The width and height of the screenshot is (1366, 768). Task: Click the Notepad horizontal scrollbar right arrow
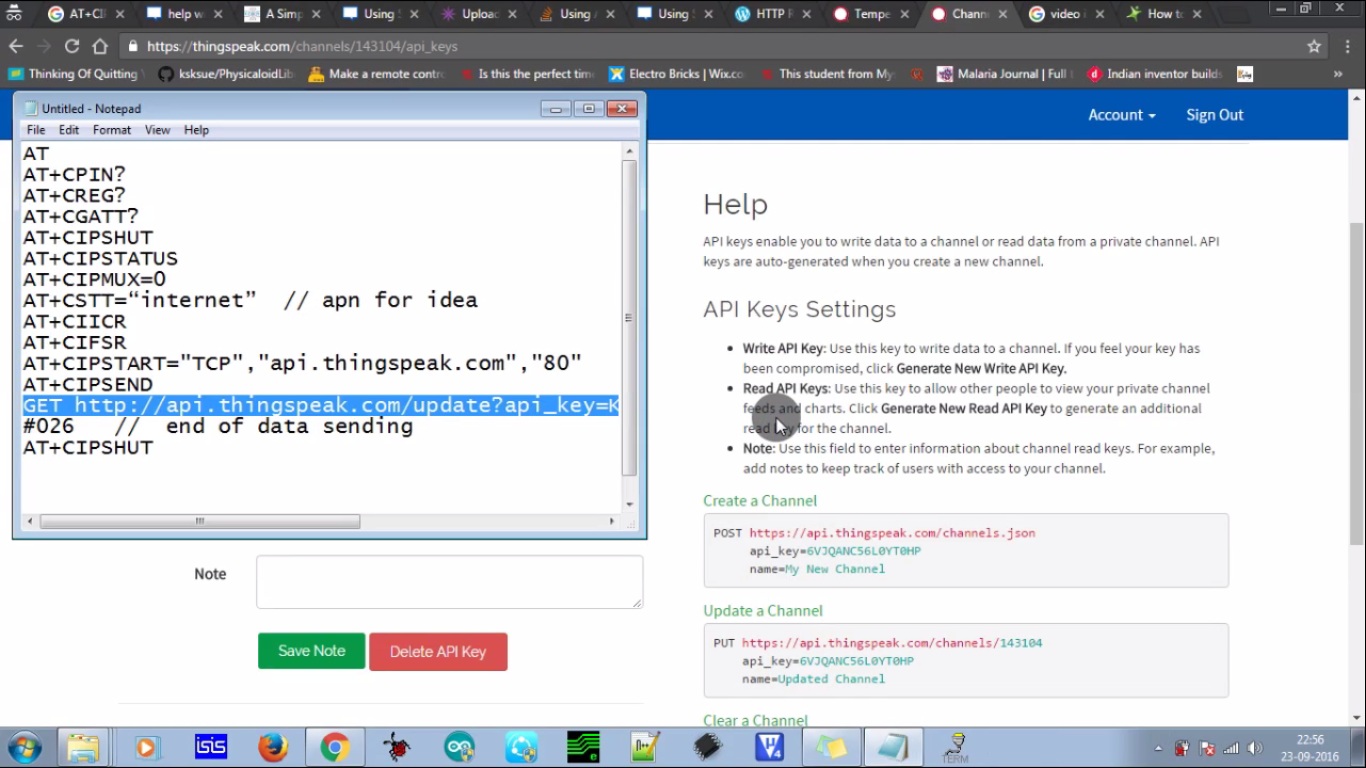(x=612, y=521)
